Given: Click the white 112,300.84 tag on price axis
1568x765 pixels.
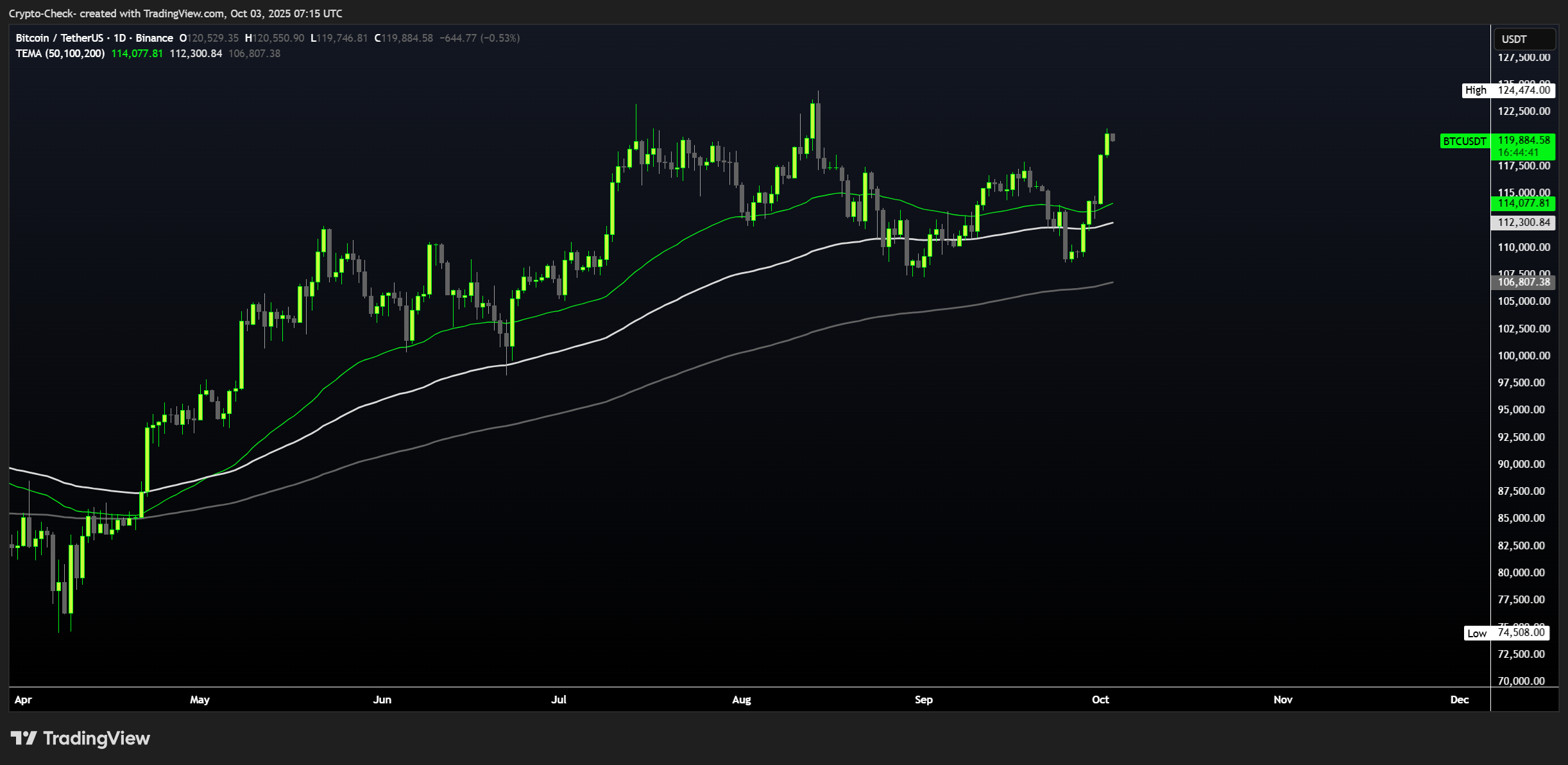Looking at the screenshot, I should (x=1524, y=223).
